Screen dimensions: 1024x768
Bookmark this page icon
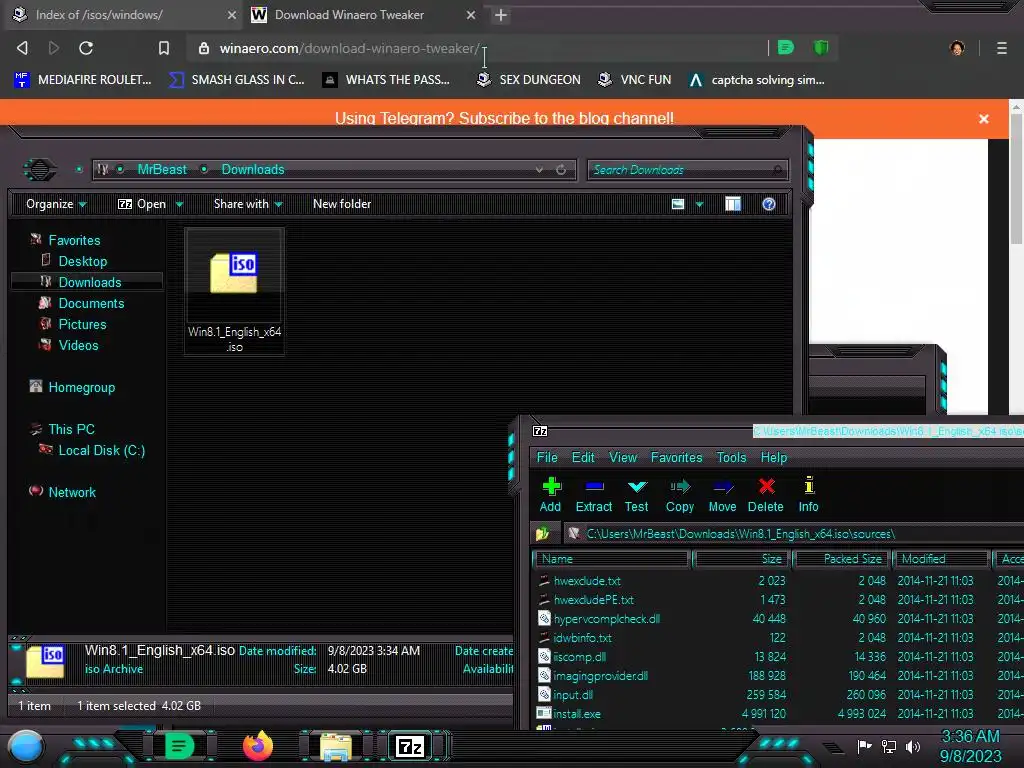(164, 48)
